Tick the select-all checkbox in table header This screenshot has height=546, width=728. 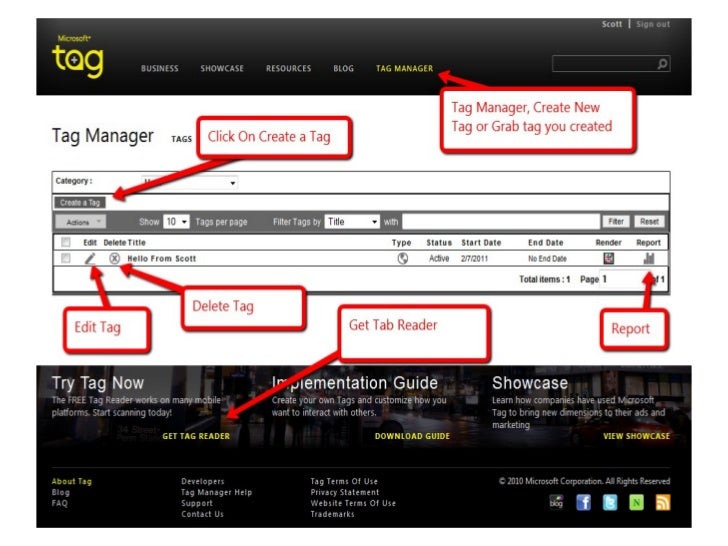[x=66, y=242]
